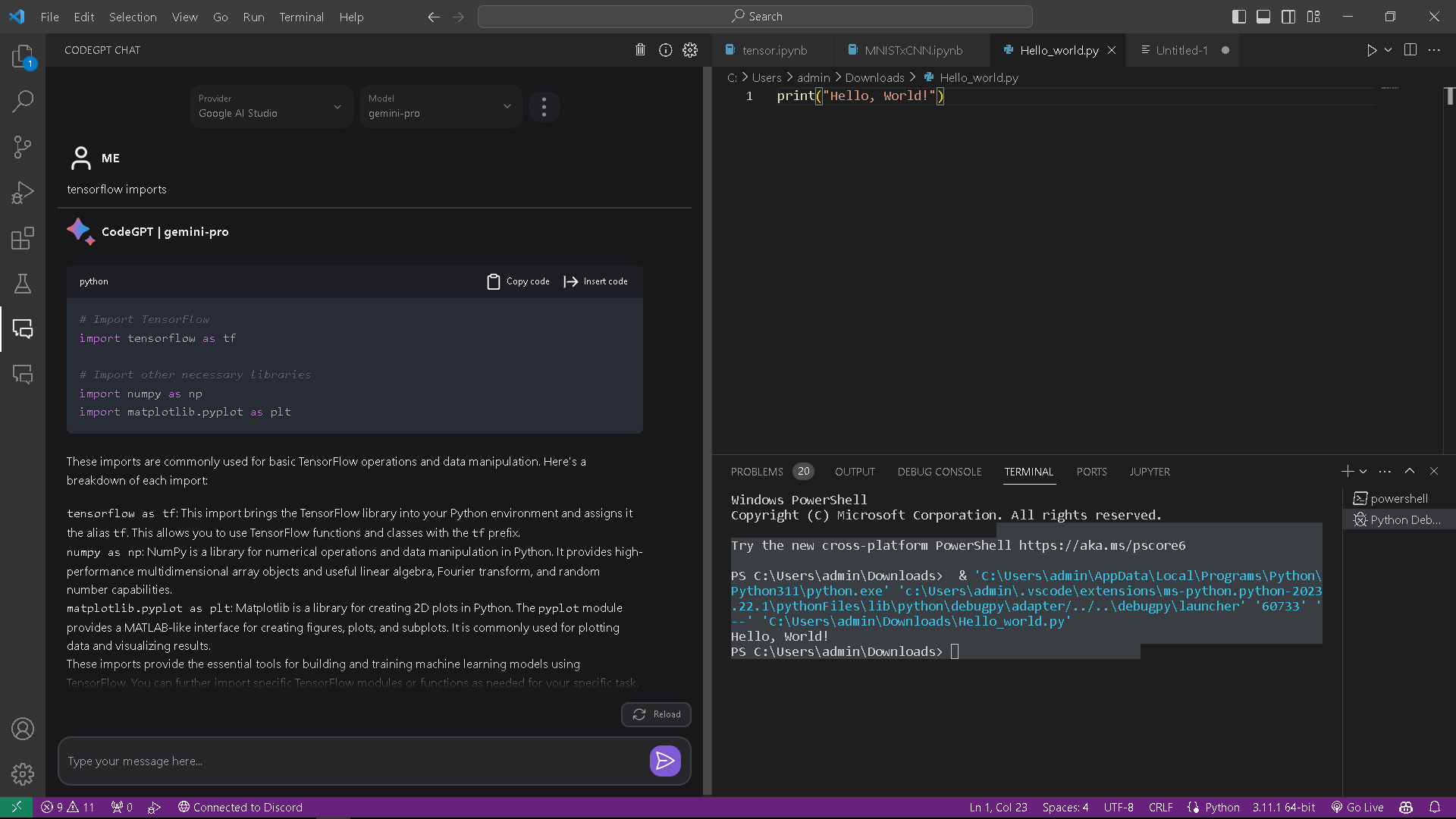Open the Testing flask icon
Image resolution: width=1456 pixels, height=819 pixels.
23,284
